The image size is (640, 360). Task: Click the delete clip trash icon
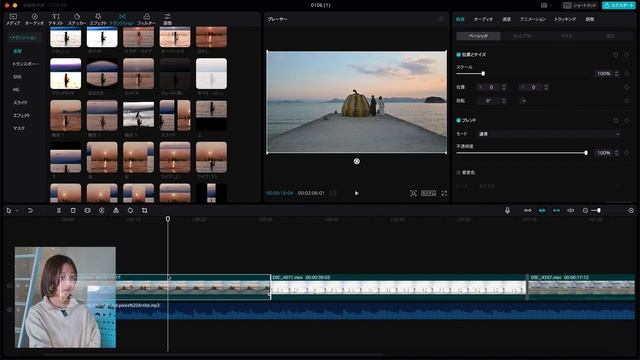[73, 210]
